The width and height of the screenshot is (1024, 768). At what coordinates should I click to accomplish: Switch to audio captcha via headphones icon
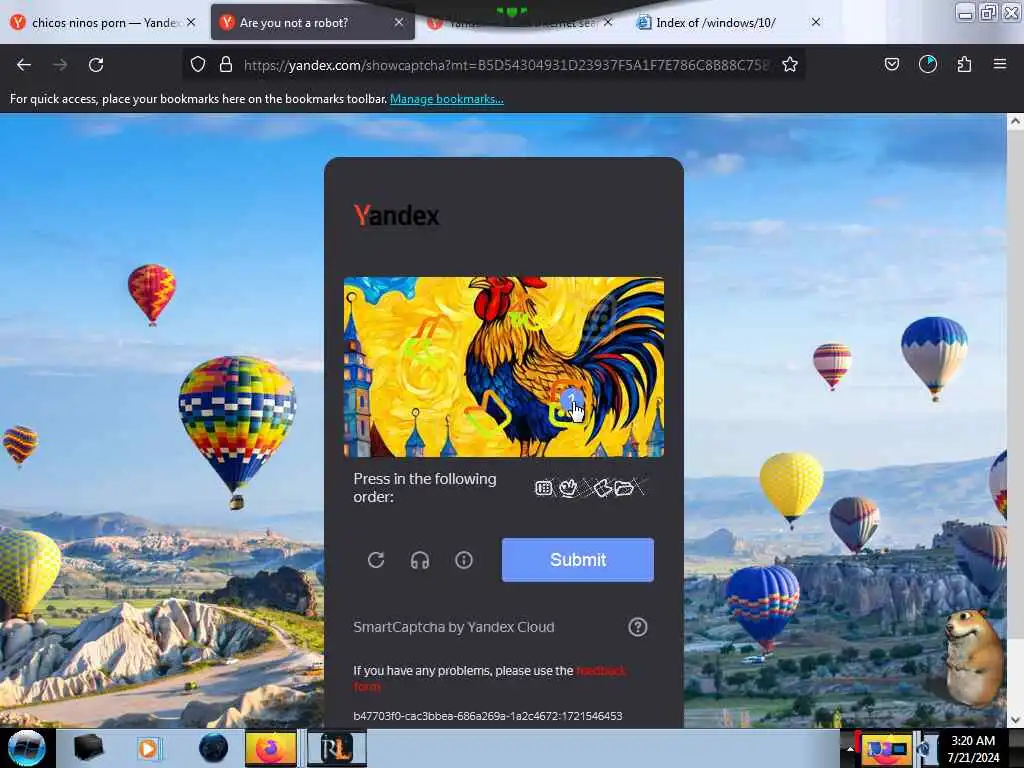420,560
